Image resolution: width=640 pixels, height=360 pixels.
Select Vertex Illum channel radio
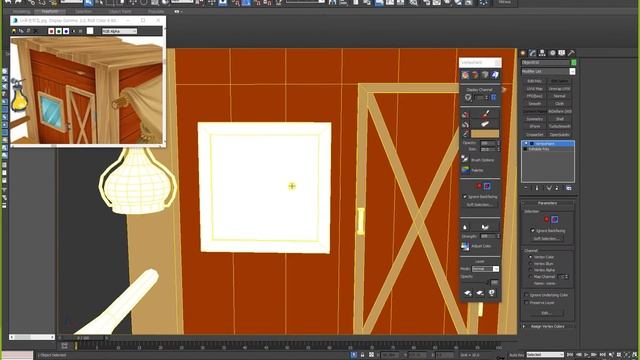(x=531, y=264)
